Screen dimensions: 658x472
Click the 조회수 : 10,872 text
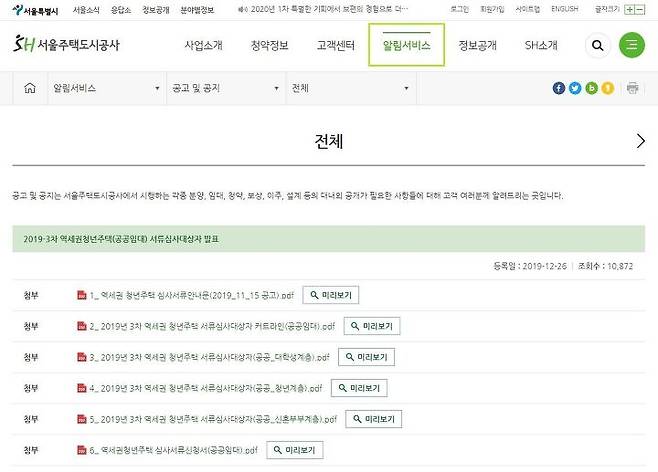click(605, 266)
